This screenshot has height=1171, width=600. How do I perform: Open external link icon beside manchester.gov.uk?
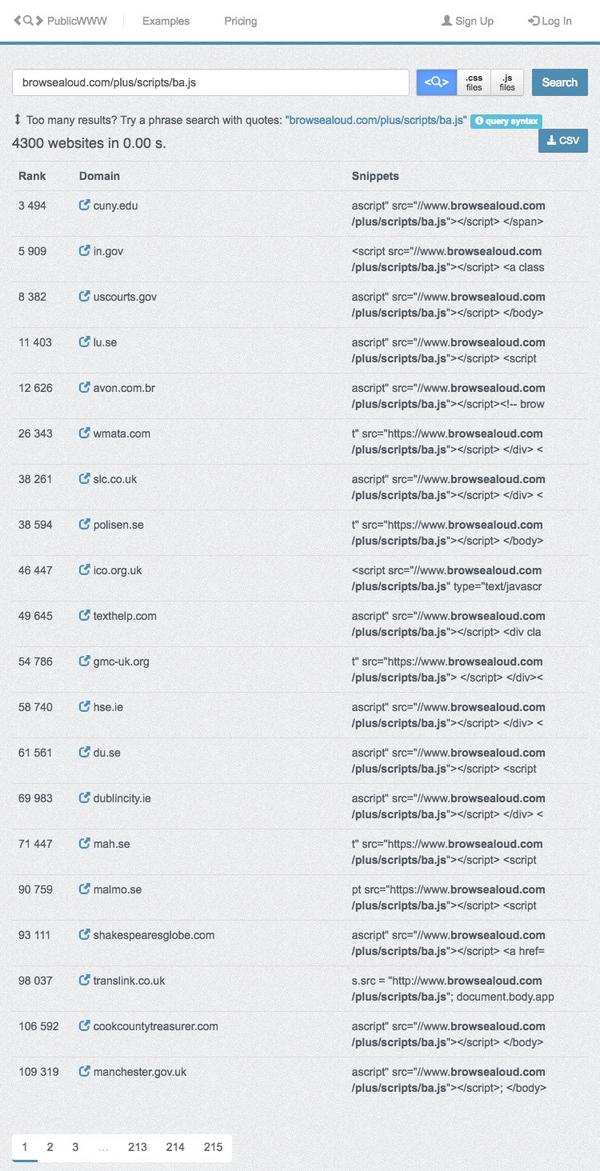(84, 1071)
